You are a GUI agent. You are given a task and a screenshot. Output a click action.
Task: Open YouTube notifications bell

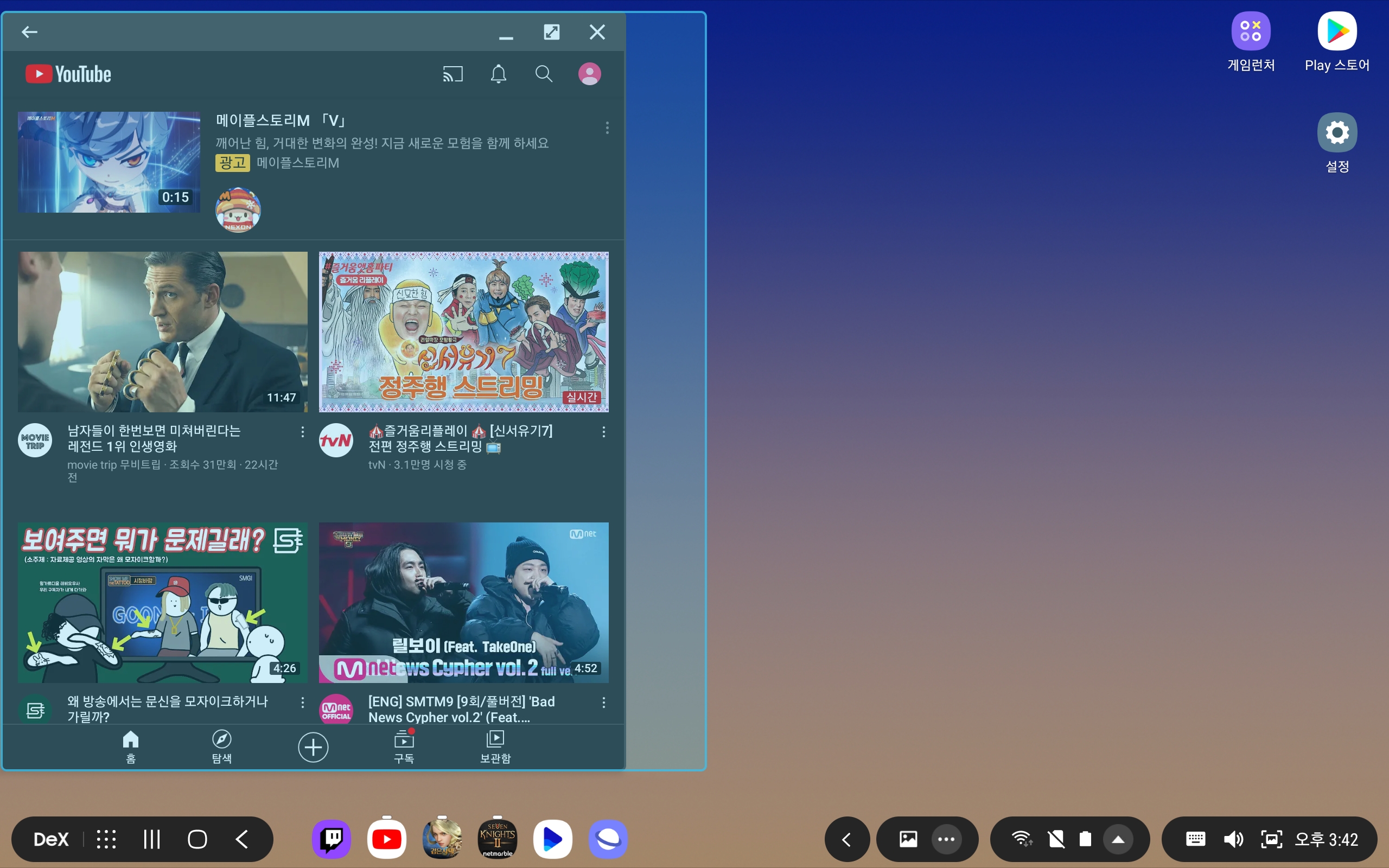tap(498, 74)
